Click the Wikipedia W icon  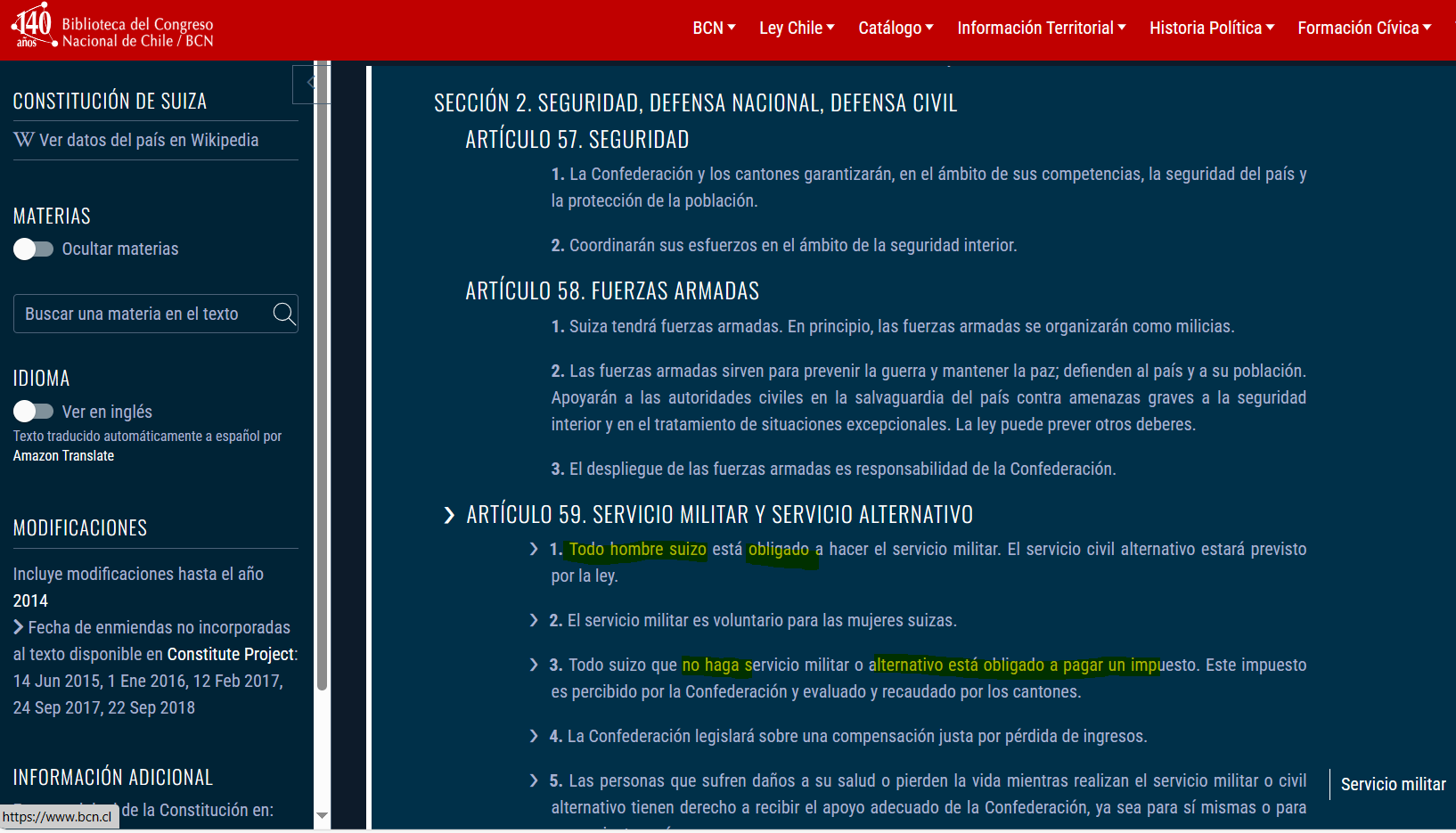click(24, 140)
